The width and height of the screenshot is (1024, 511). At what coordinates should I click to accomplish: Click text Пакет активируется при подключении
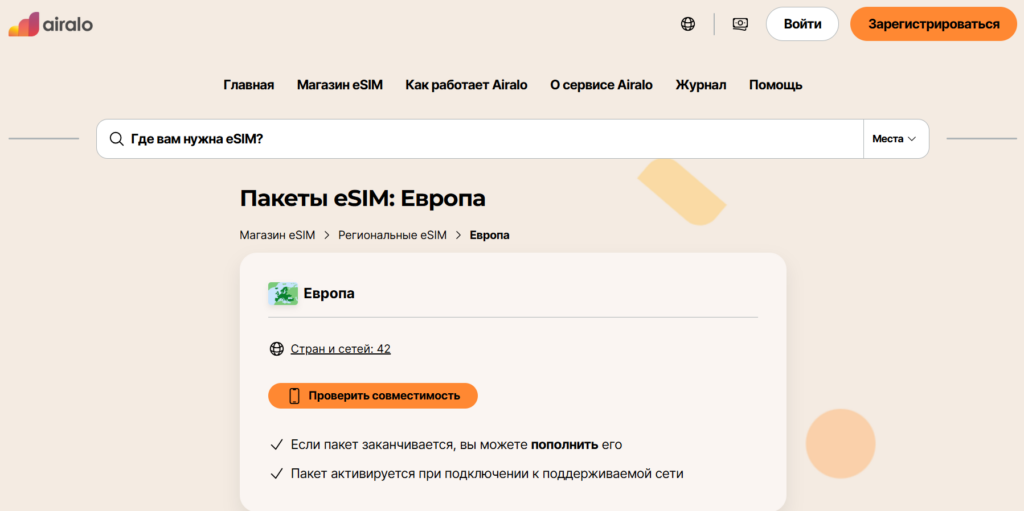pos(487,474)
